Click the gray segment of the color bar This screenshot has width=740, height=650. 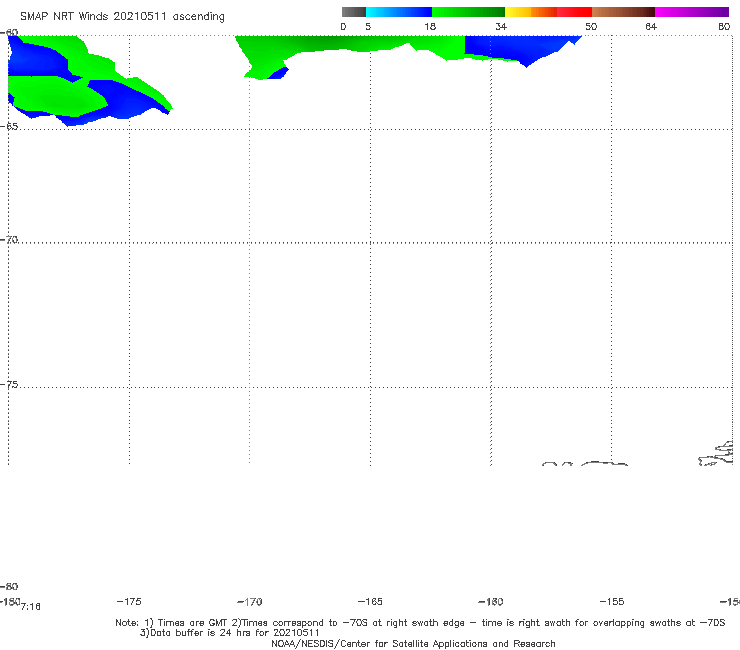354,12
